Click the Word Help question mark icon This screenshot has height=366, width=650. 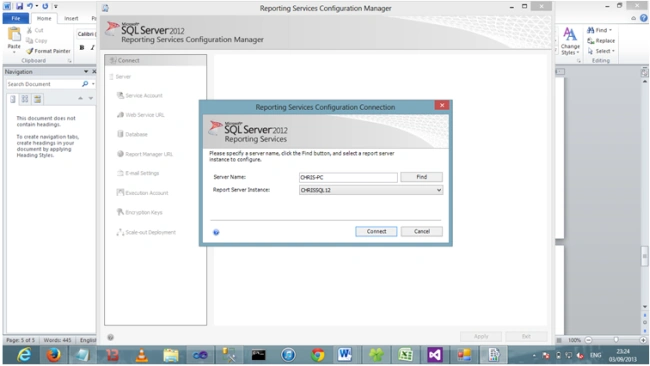point(643,18)
